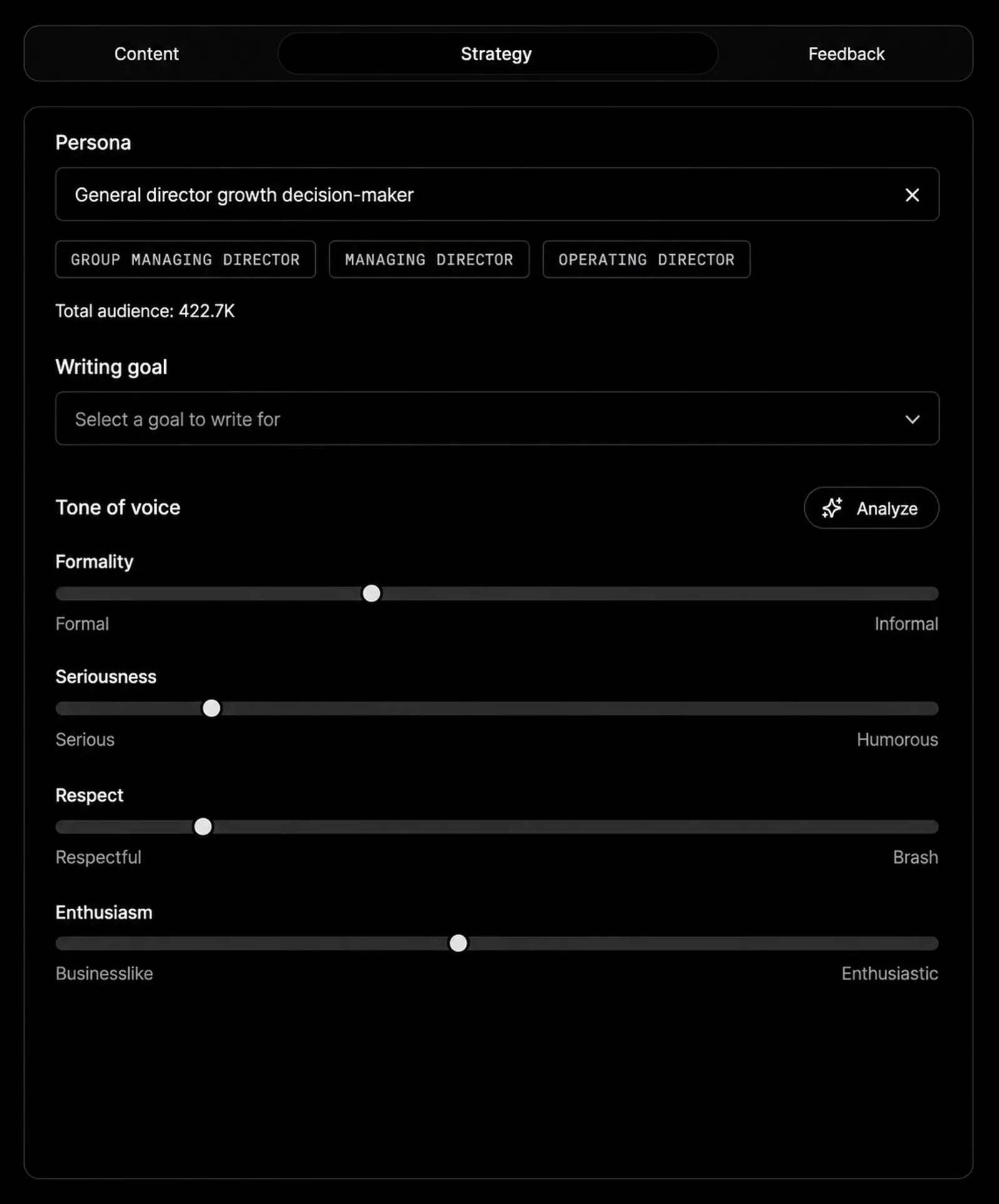Click the 'Persona' section heading
Screen dimensions: 999x1204
tap(94, 142)
